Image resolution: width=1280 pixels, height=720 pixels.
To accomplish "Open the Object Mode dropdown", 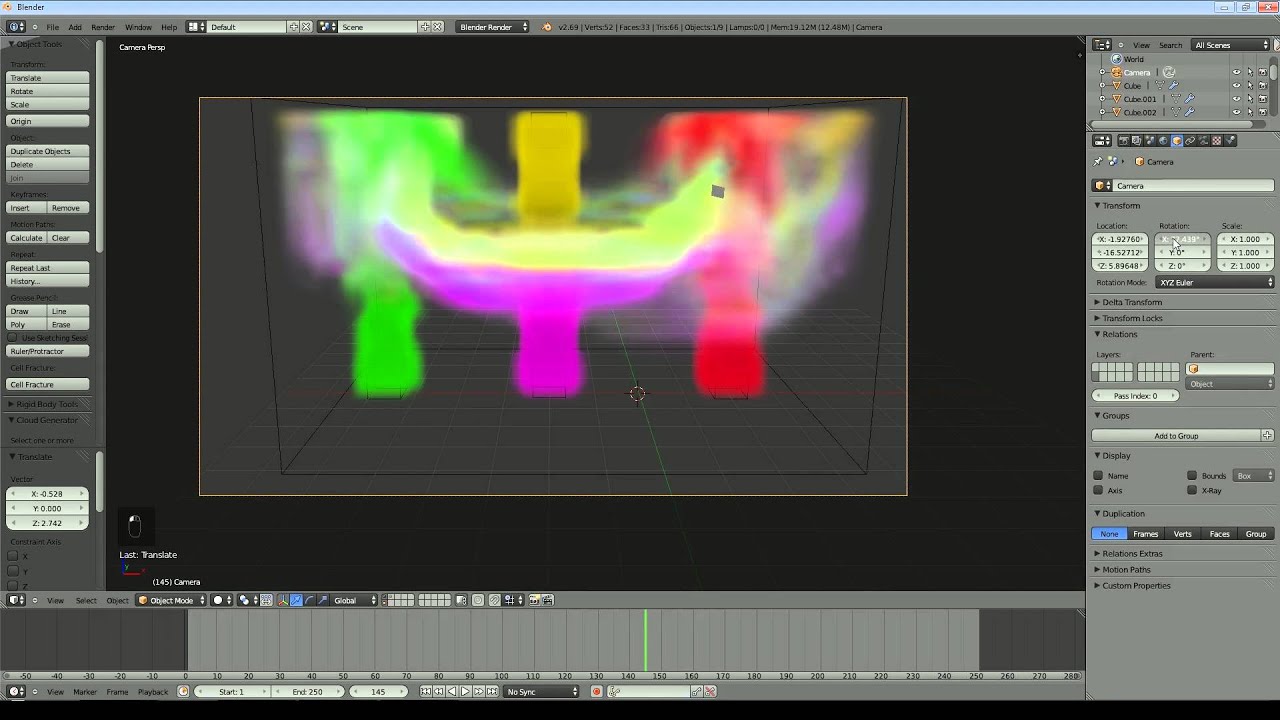I will 171,600.
